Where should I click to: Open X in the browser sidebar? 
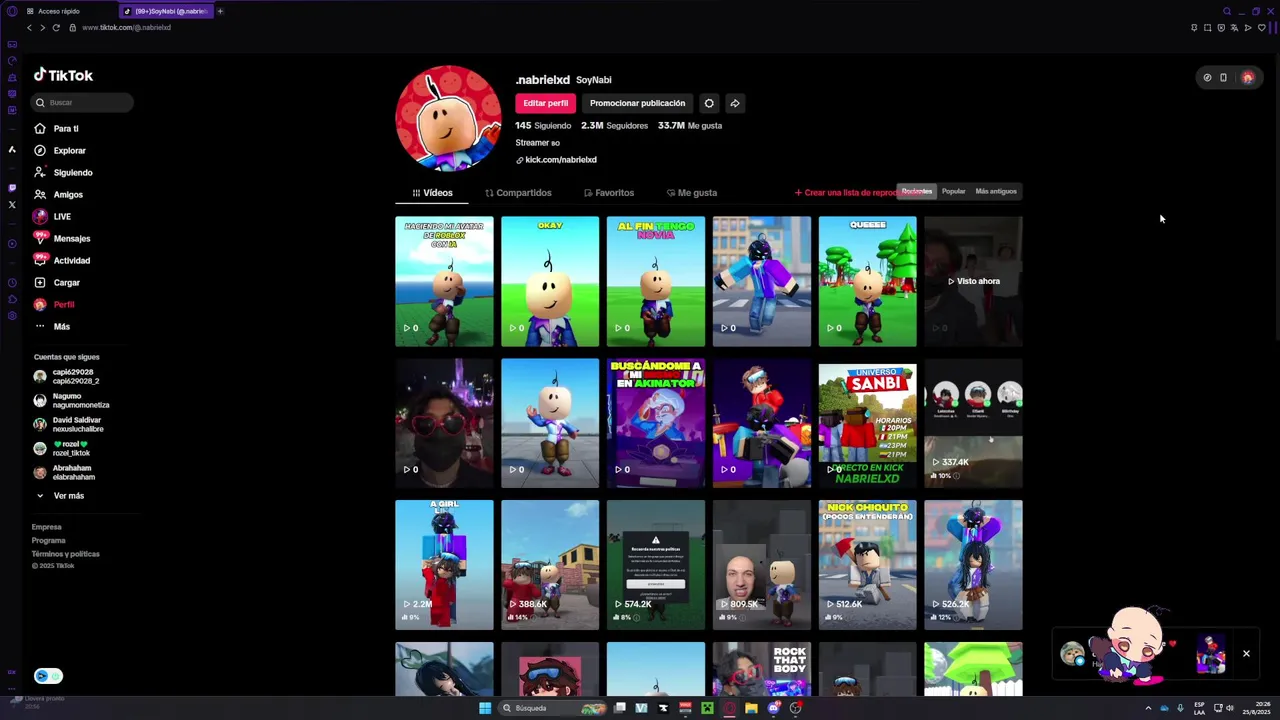coord(12,204)
